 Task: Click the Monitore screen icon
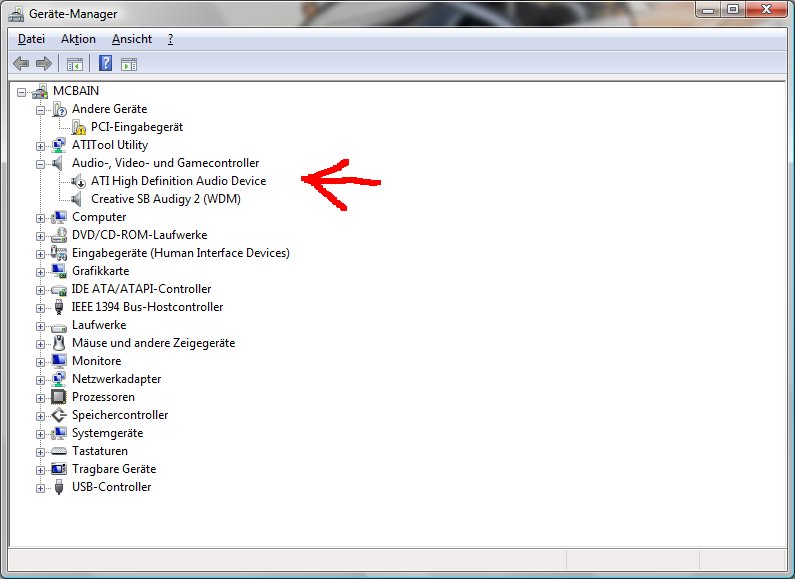(59, 361)
